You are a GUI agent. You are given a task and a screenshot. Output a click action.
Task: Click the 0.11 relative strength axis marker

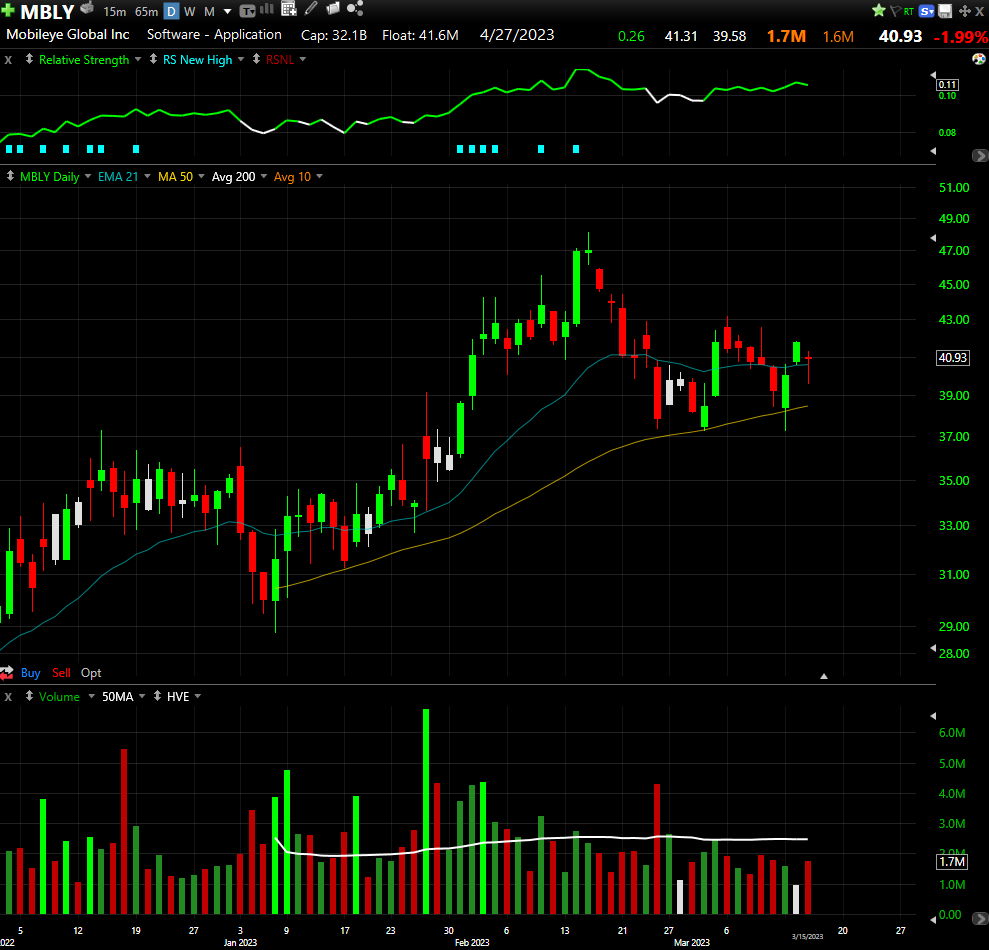[947, 85]
